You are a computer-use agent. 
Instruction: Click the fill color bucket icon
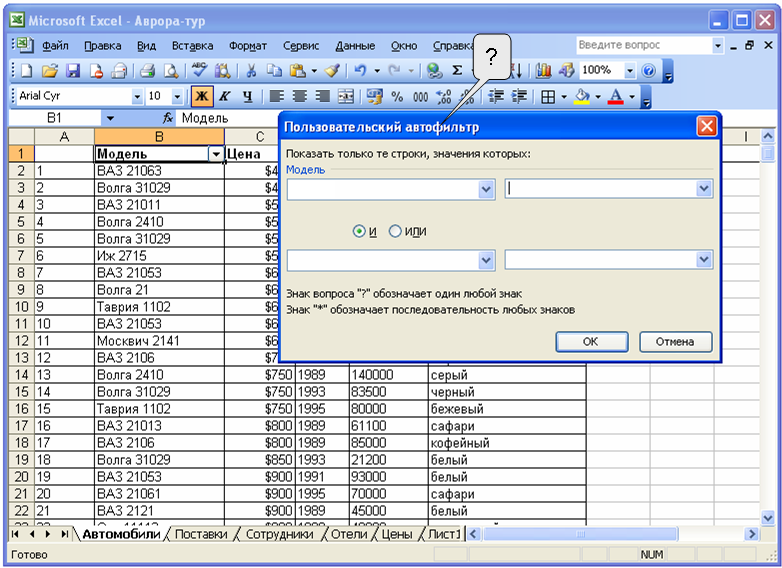point(582,96)
